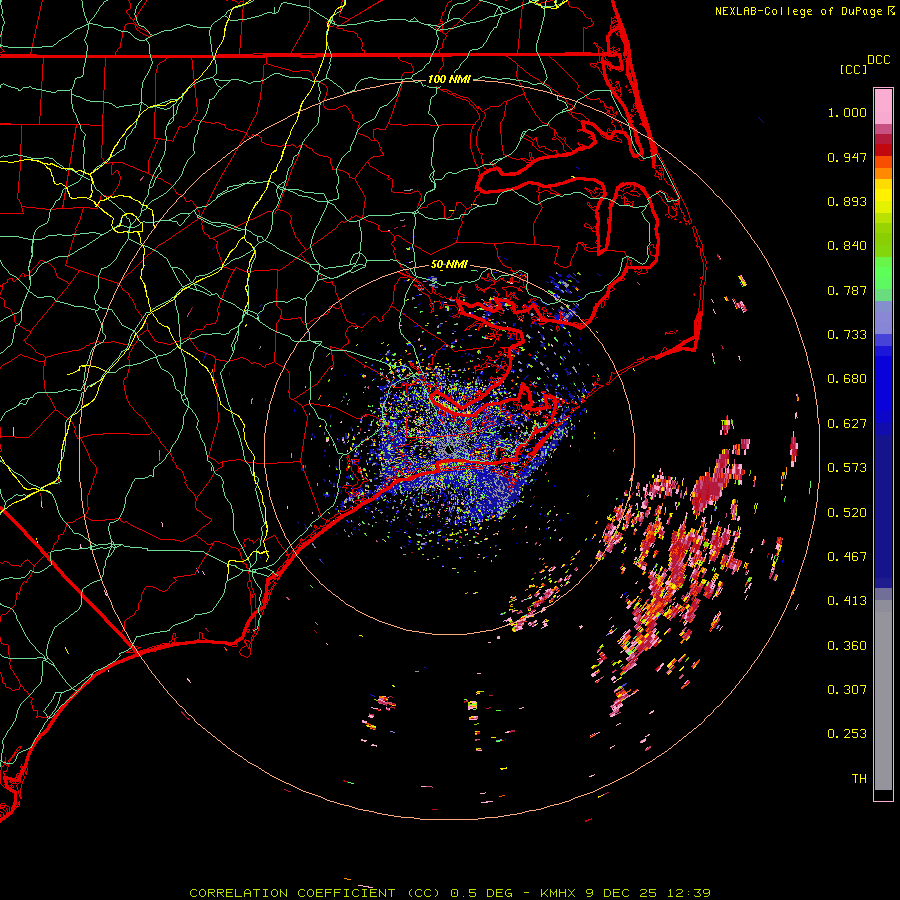Click the [CC] units label
The width and height of the screenshot is (900, 900).
(853, 69)
